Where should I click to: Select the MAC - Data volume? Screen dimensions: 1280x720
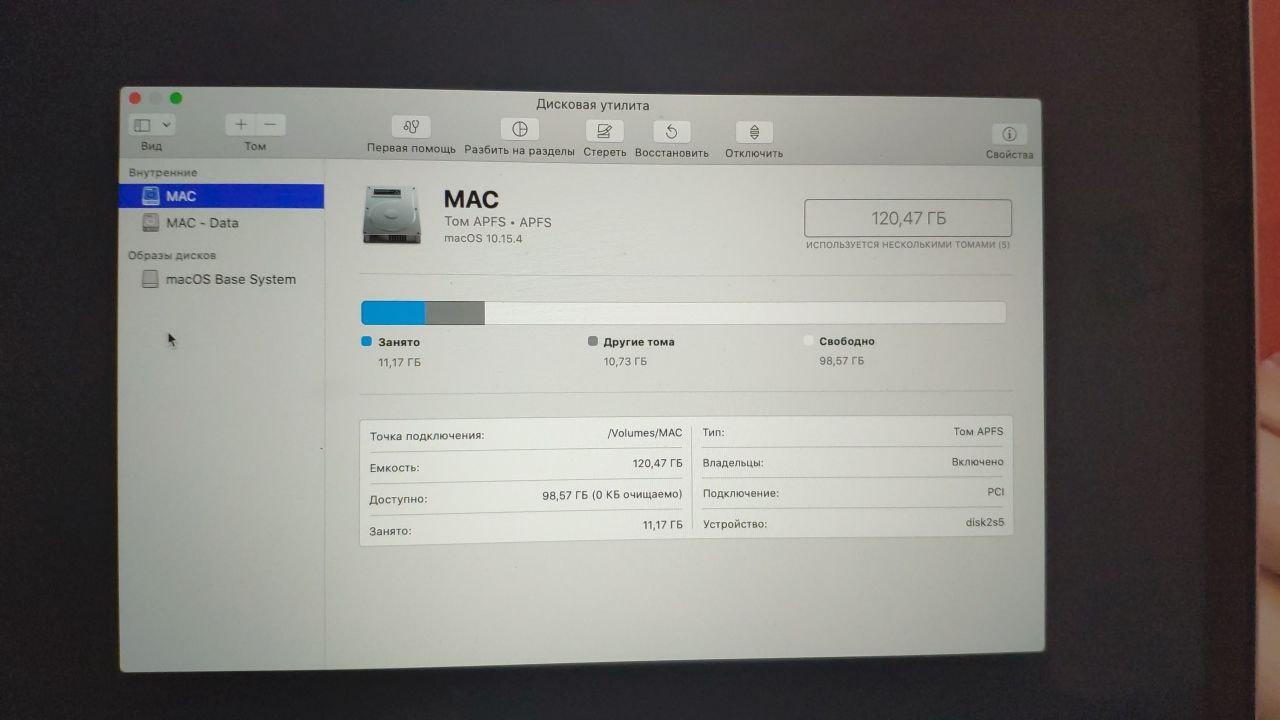221,223
